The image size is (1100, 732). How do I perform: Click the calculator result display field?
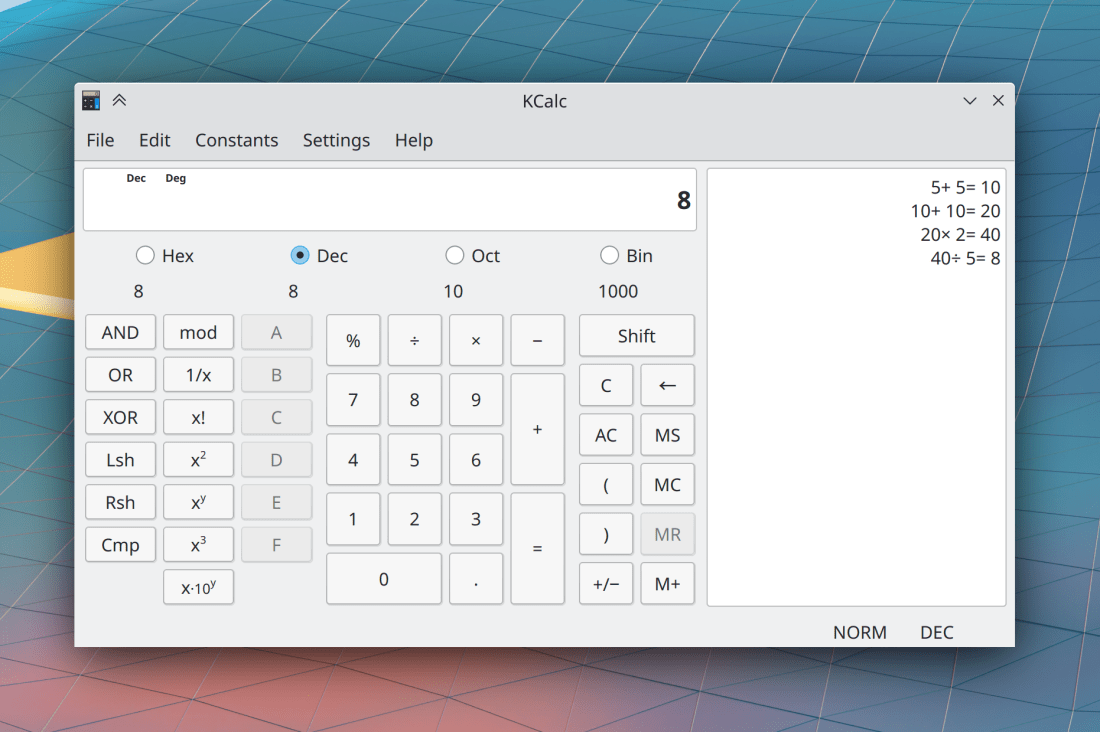point(390,200)
